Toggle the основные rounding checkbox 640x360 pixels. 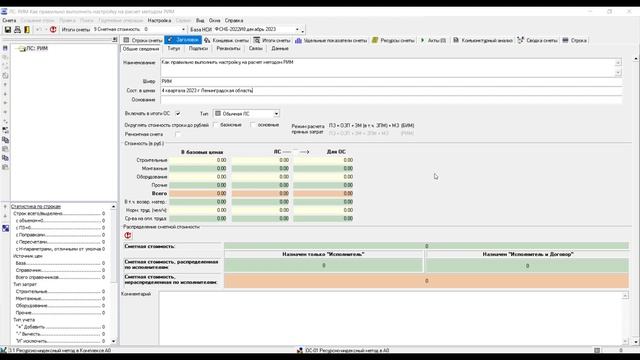click(253, 125)
